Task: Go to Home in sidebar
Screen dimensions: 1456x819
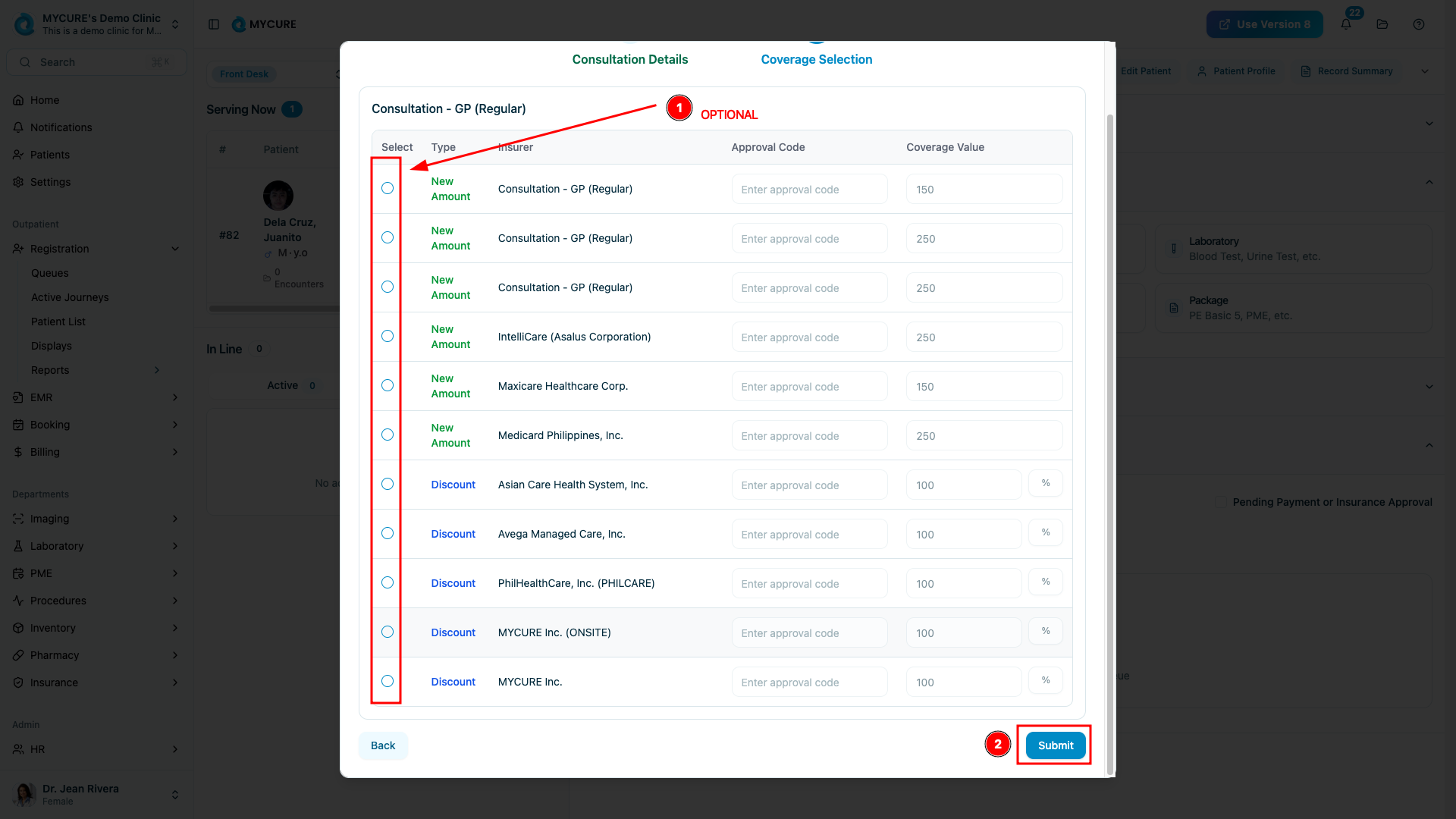Action: click(45, 100)
